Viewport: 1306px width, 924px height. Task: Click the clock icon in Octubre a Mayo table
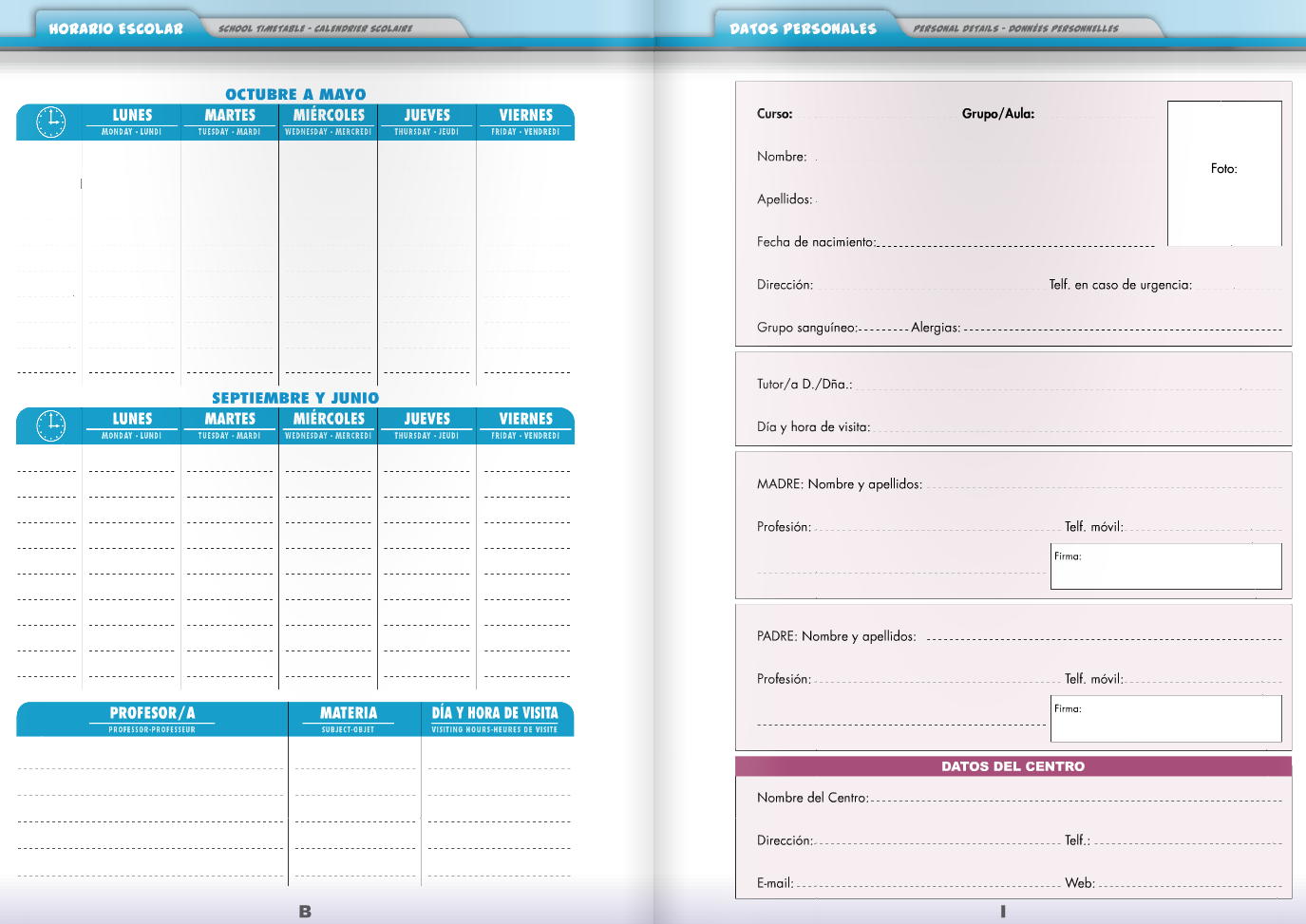pos(50,123)
